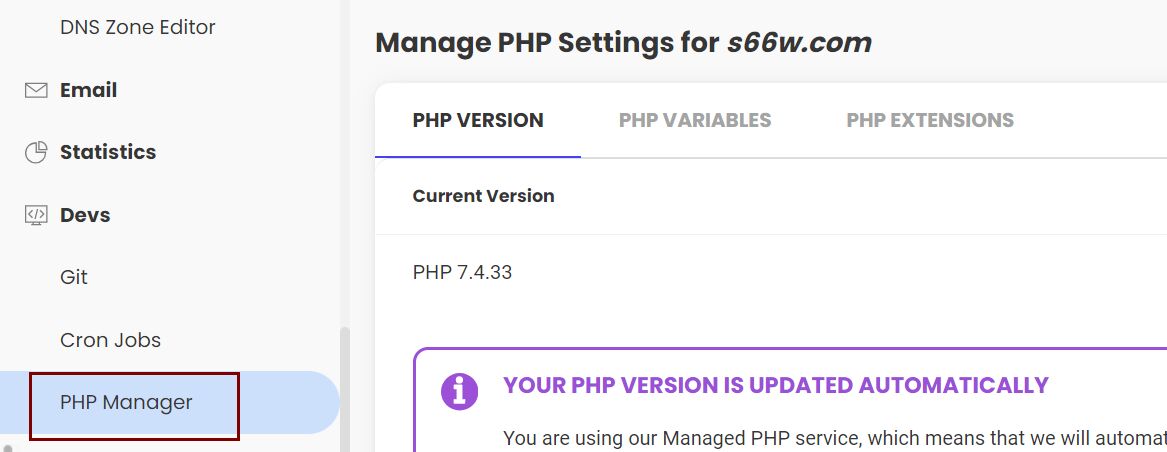Collapse the Devs sidebar section
This screenshot has width=1167, height=452.
click(x=85, y=215)
